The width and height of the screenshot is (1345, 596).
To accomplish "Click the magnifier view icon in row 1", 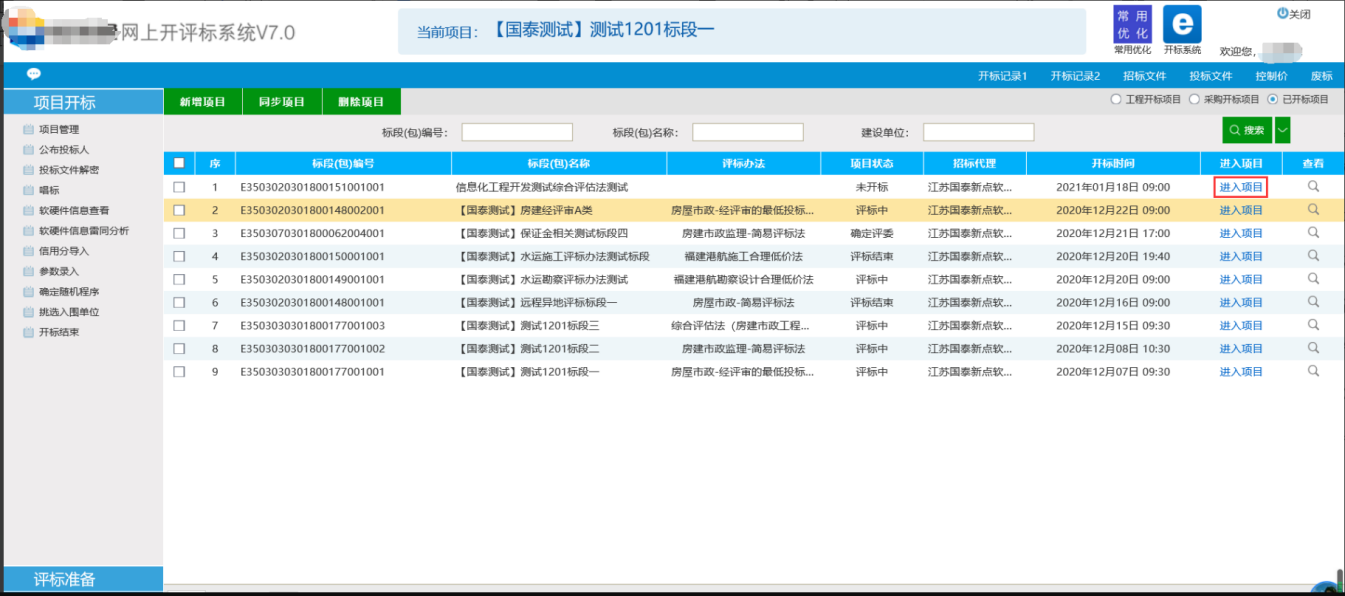I will click(x=1313, y=187).
